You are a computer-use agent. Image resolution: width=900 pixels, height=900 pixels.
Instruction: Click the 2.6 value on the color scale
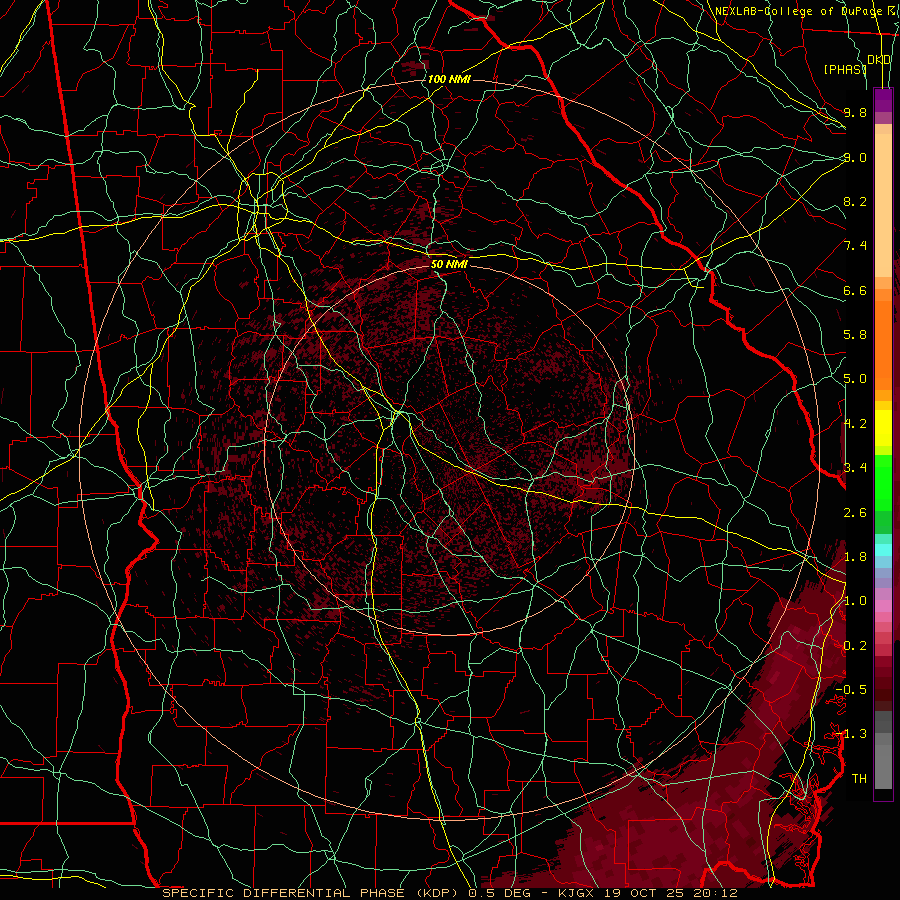(855, 512)
